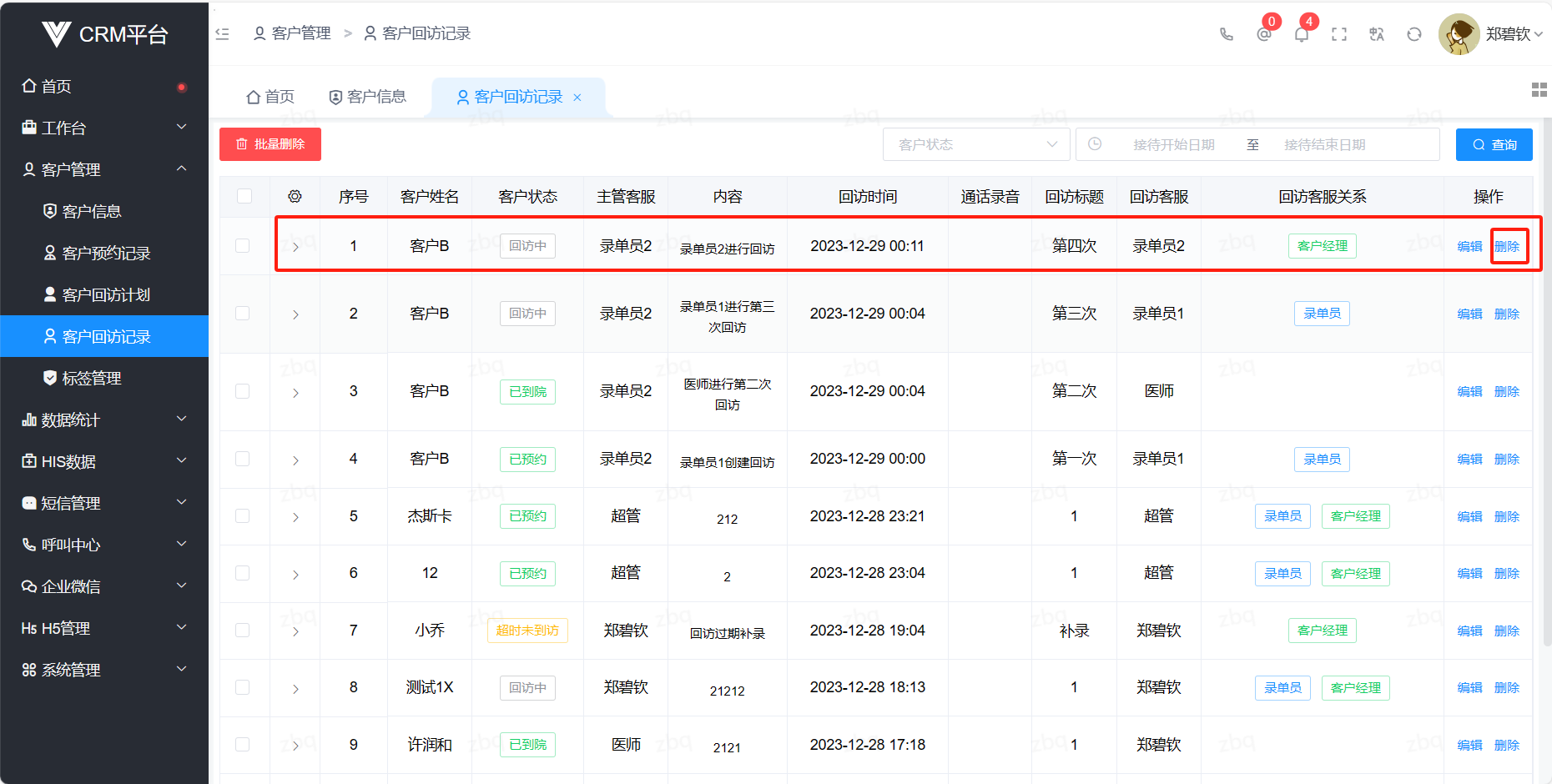Toggle the fullscreen icon in header
Viewport: 1552px width, 784px height.
click(x=1339, y=34)
